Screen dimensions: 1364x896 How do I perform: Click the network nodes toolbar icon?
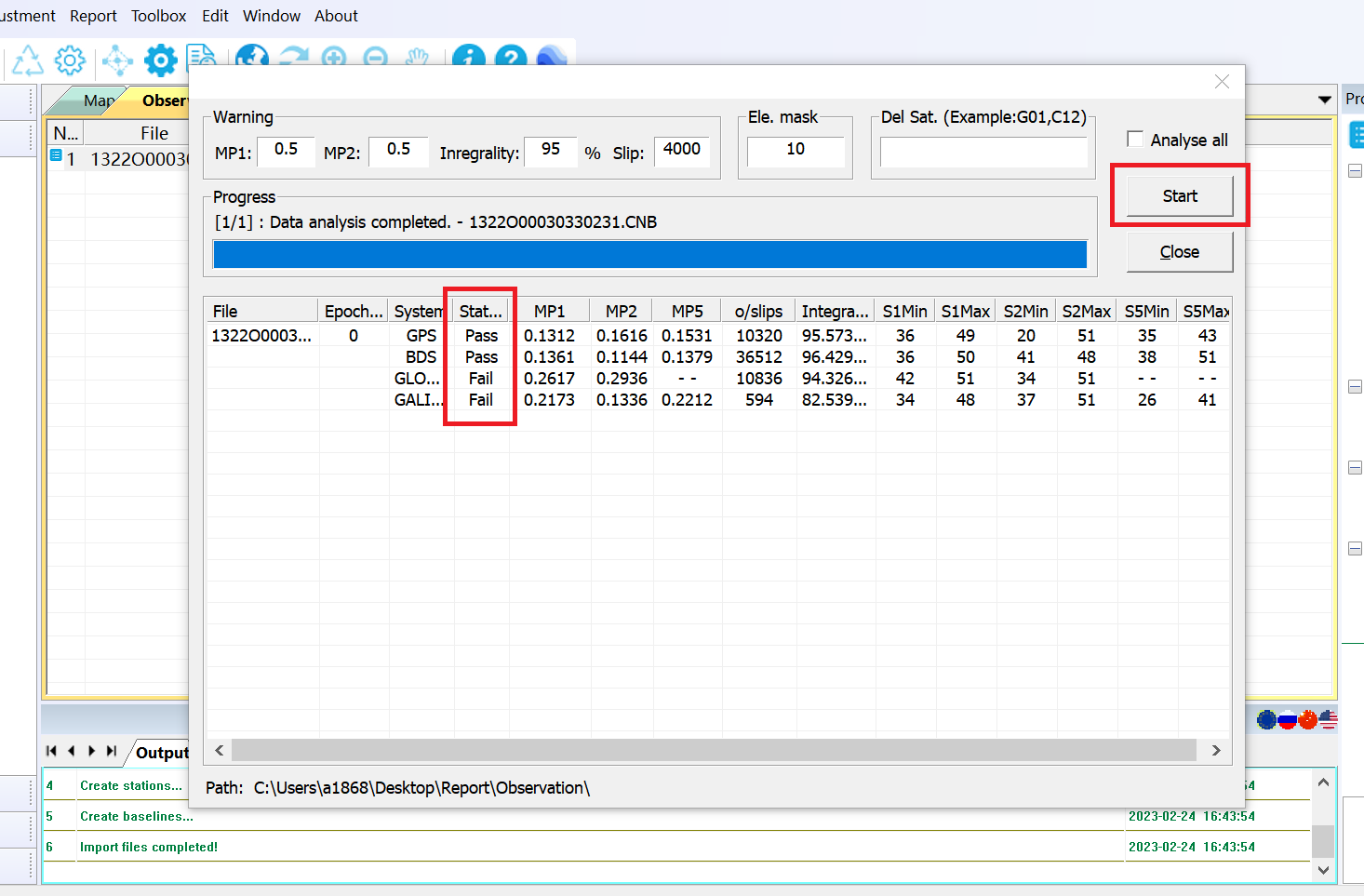tap(117, 61)
